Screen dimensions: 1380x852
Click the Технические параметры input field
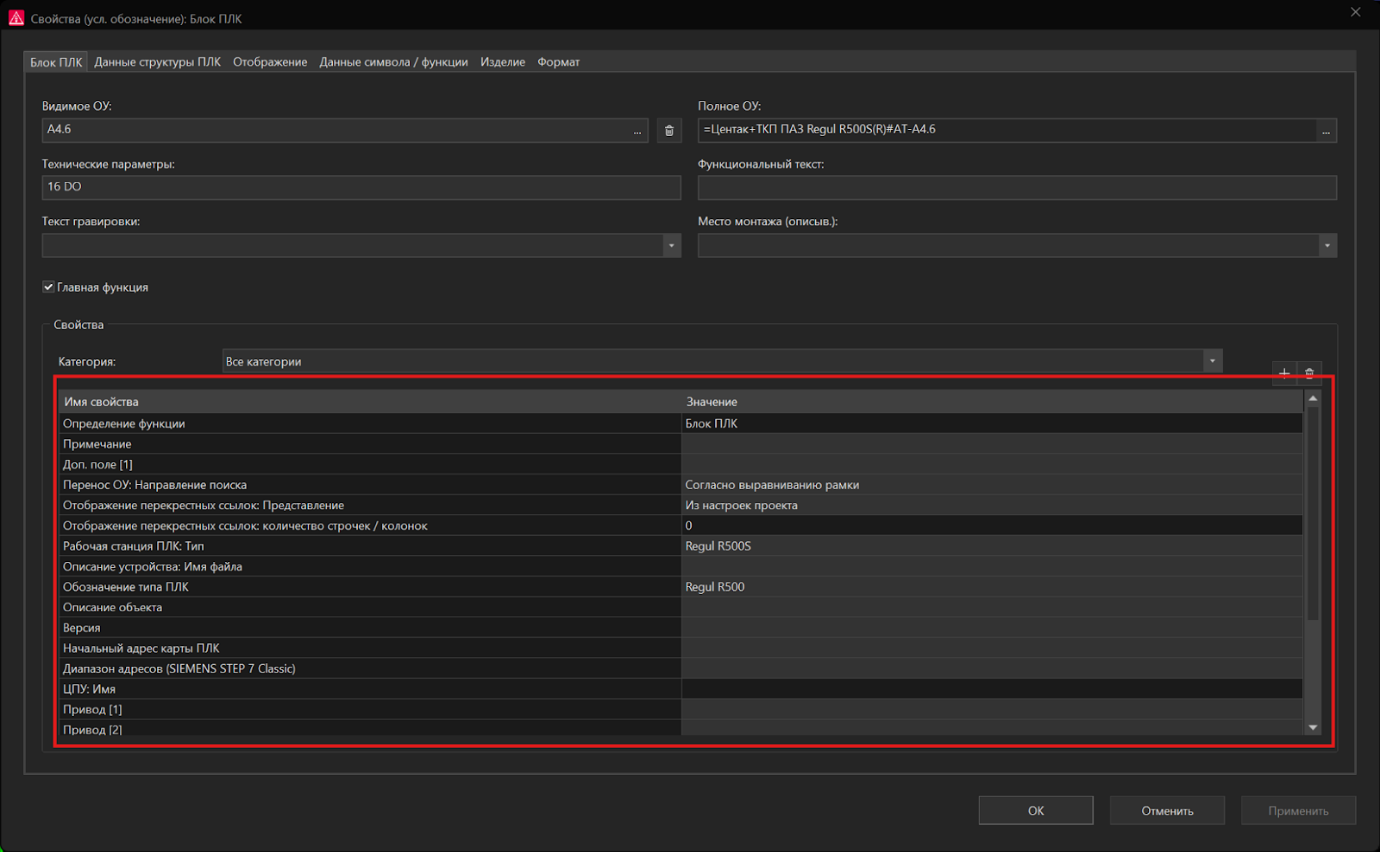coord(360,187)
